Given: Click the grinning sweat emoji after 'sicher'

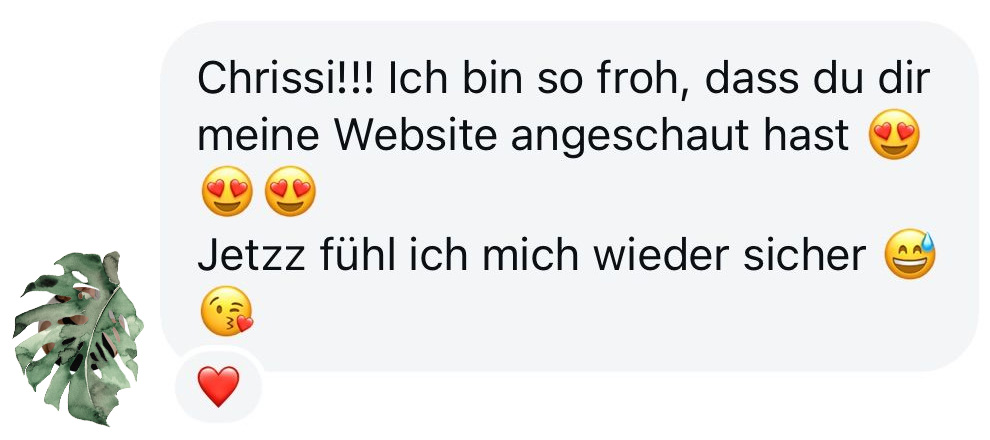Looking at the screenshot, I should click(x=910, y=254).
